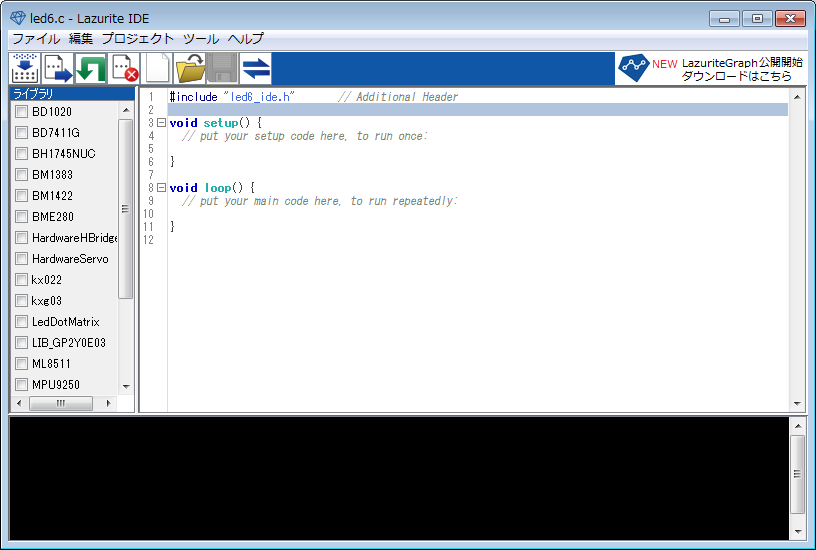Viewport: 816px width, 550px height.
Task: Minimize the Lazurite IDE window
Action: [x=724, y=19]
